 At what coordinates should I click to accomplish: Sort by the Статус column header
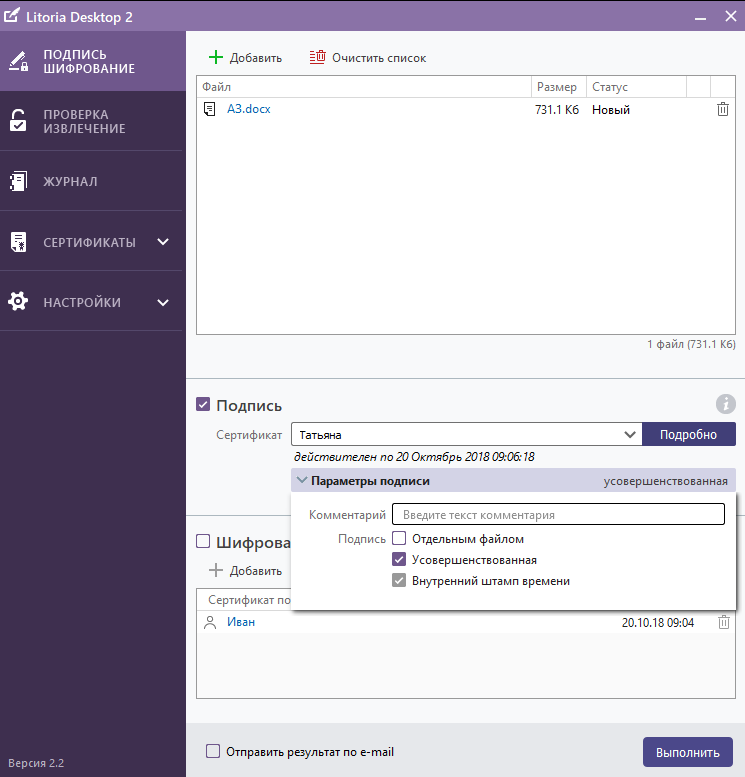click(x=636, y=87)
